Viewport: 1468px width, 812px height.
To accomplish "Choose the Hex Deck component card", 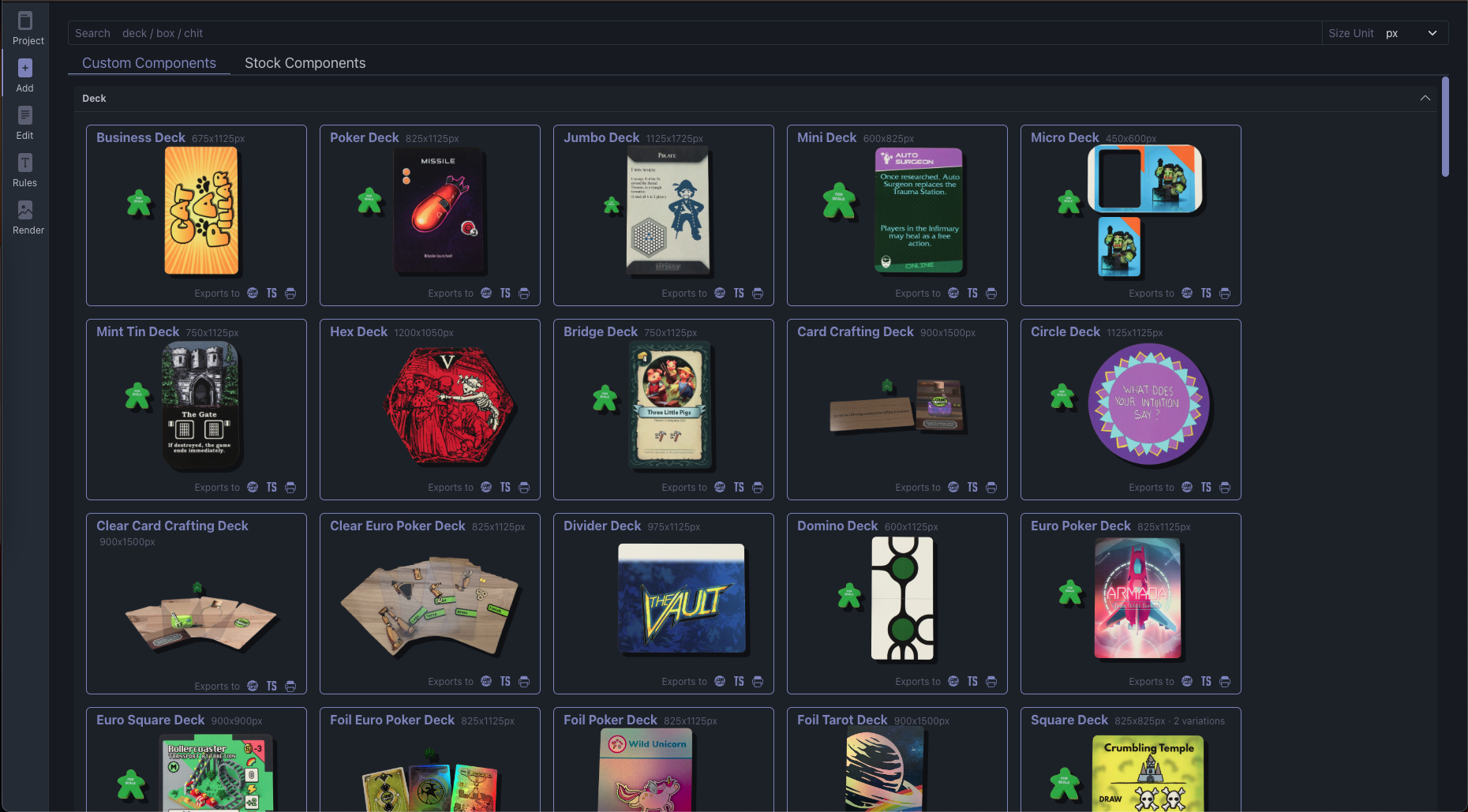I will coord(430,409).
